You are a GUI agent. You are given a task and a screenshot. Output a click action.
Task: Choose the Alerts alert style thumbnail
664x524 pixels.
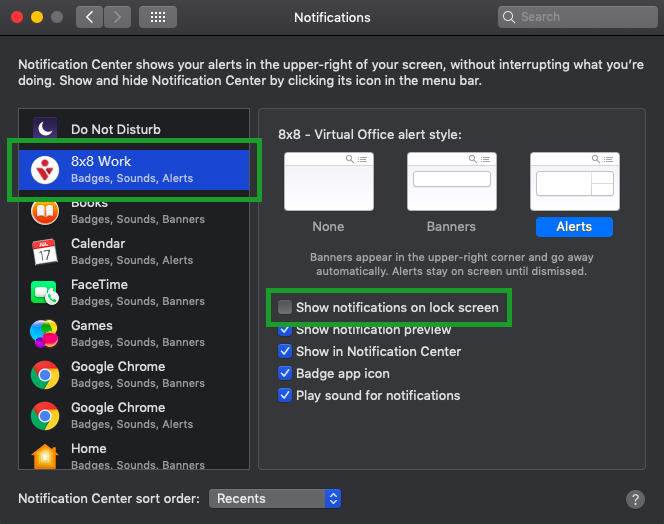click(575, 181)
